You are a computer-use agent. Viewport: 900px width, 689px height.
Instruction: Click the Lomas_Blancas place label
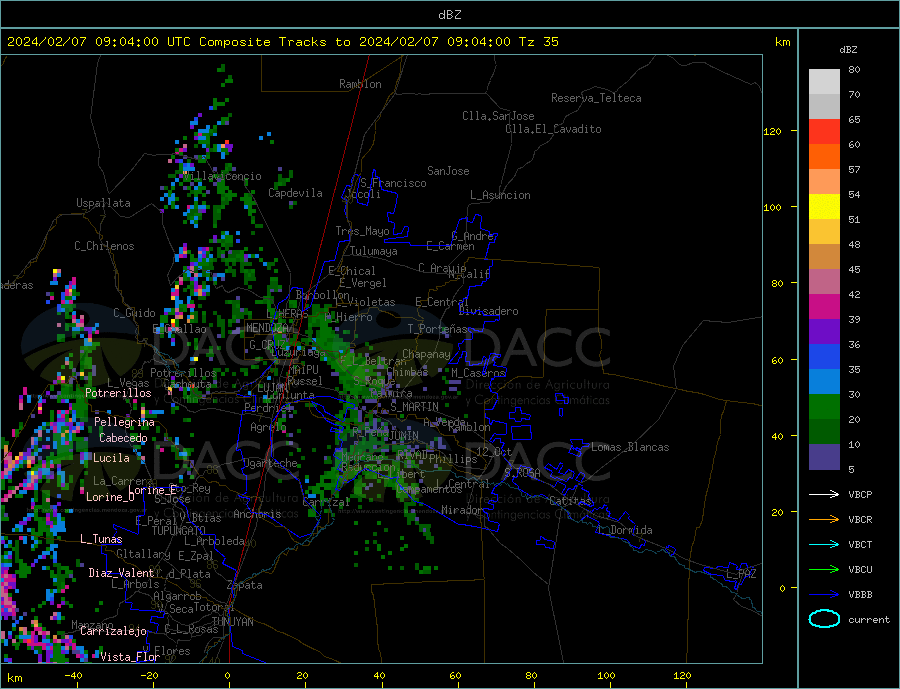pos(630,447)
